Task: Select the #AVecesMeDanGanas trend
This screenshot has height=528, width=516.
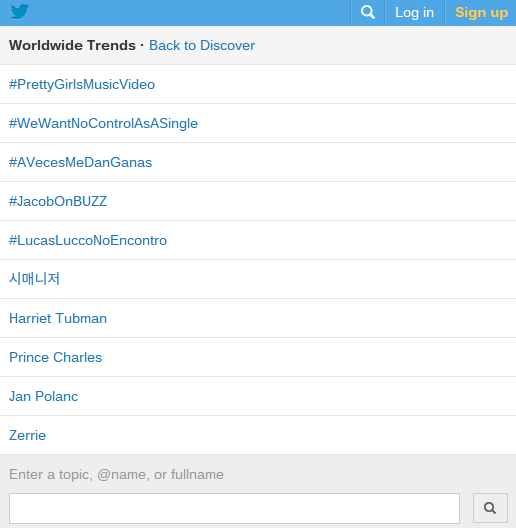Action: click(x=80, y=163)
